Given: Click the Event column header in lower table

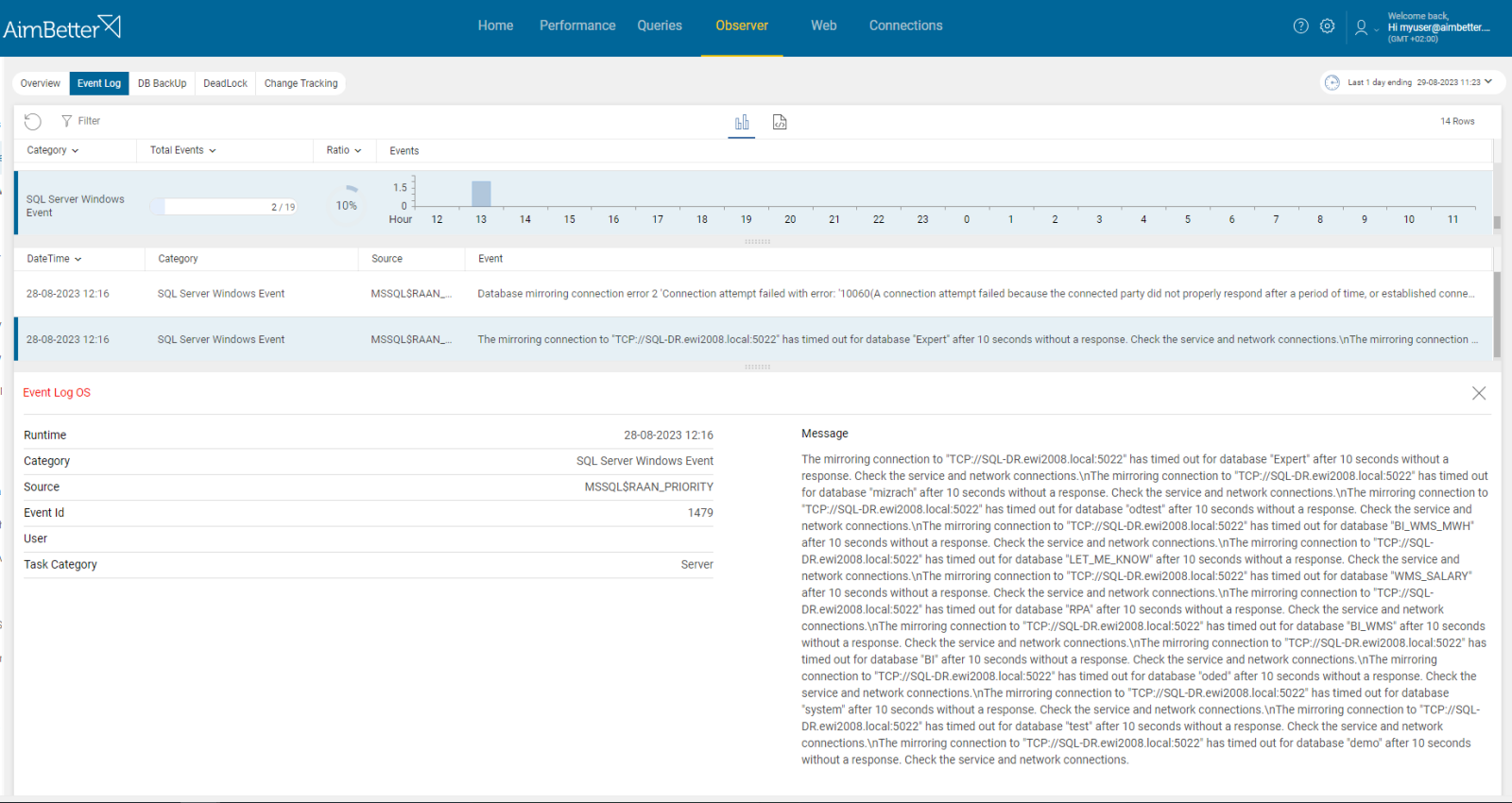Looking at the screenshot, I should [x=490, y=259].
